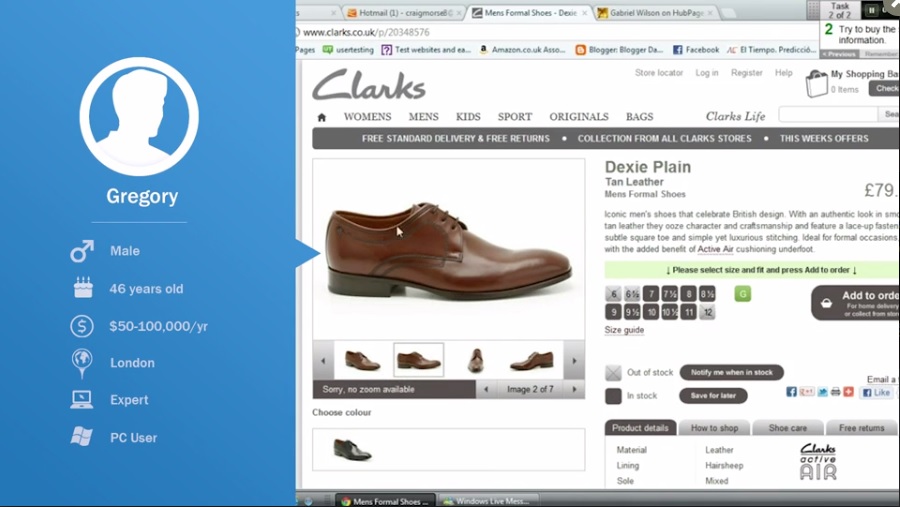Switch to Free returns tab
This screenshot has width=900, height=507.
(x=861, y=428)
